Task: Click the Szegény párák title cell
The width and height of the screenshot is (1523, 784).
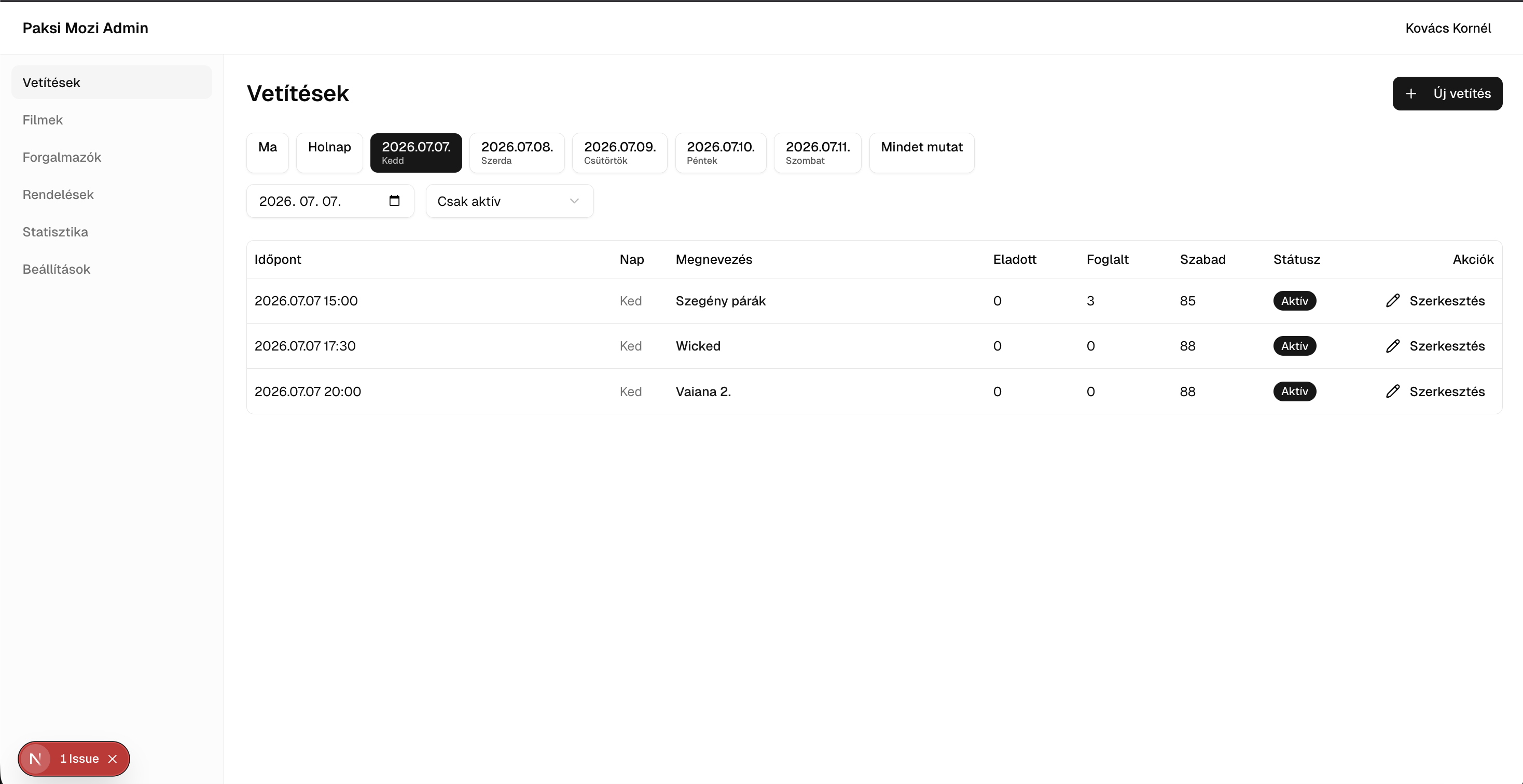Action: coord(720,301)
